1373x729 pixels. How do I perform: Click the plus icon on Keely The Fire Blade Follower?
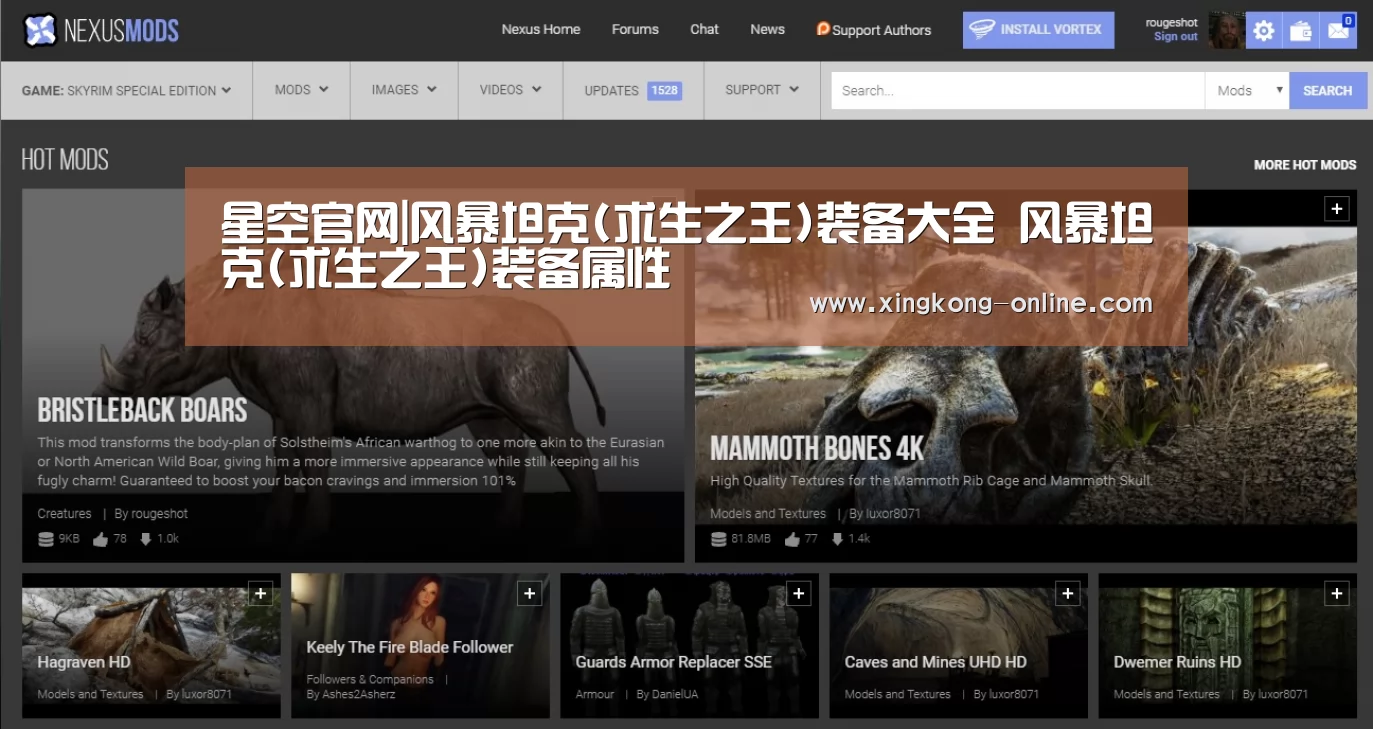point(529,593)
